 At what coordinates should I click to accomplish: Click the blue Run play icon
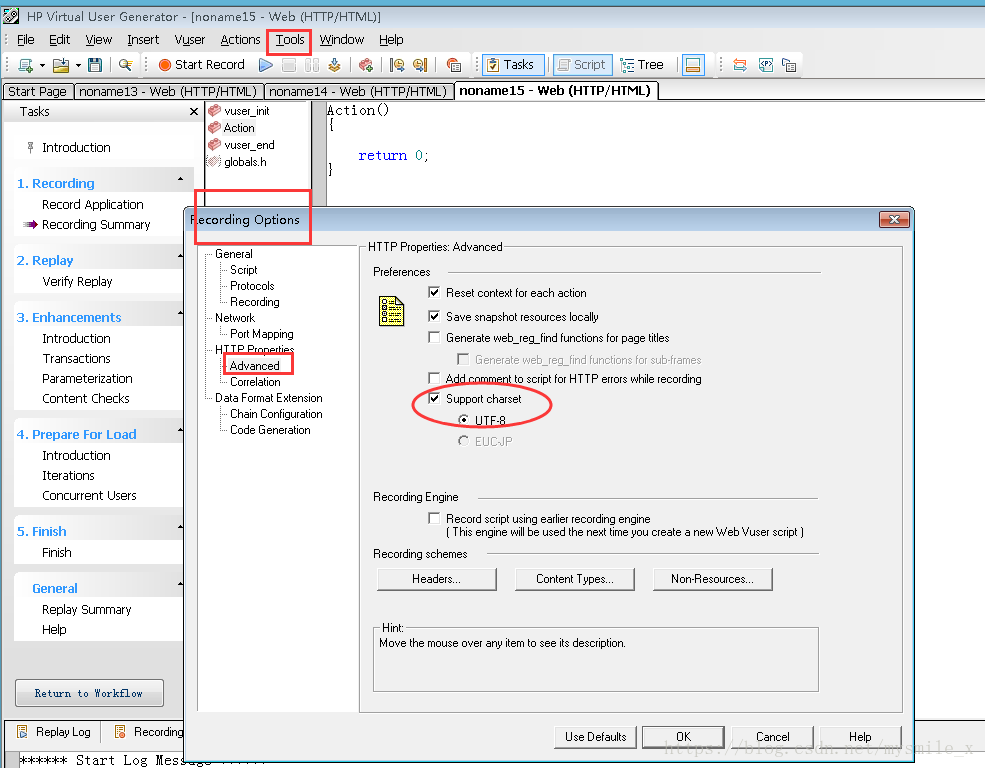click(266, 65)
